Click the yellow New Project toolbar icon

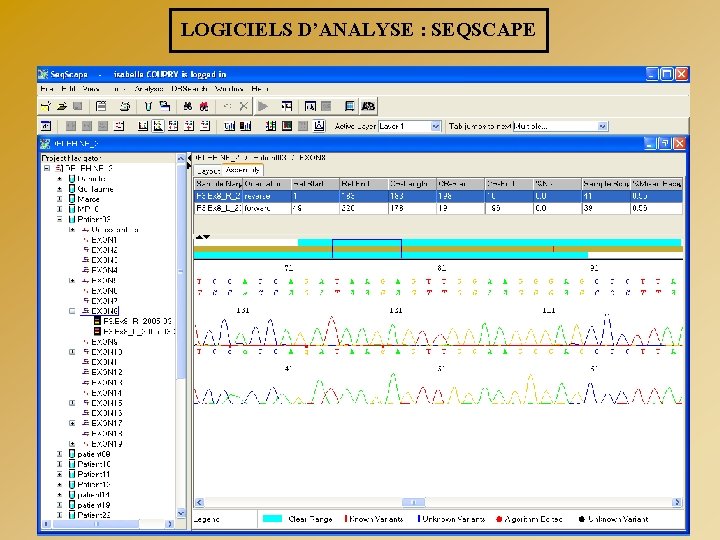(x=46, y=107)
